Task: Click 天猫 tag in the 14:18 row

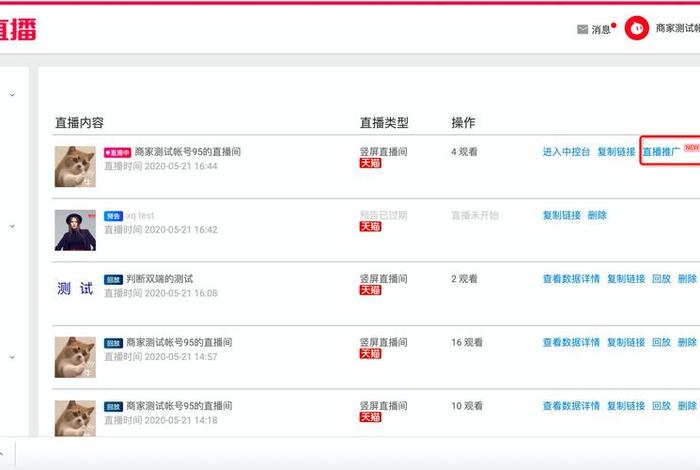Action: pyautogui.click(x=371, y=417)
